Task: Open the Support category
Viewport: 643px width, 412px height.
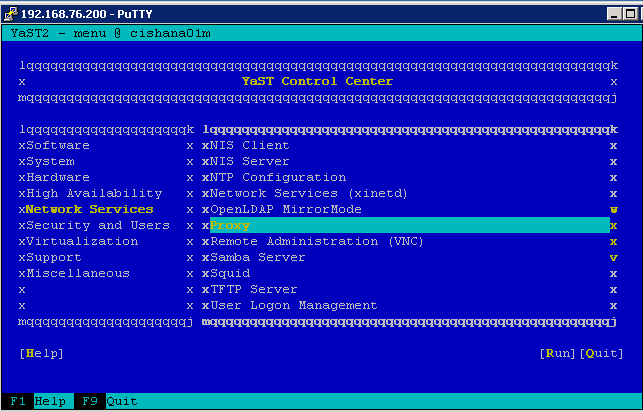Action: pos(54,257)
